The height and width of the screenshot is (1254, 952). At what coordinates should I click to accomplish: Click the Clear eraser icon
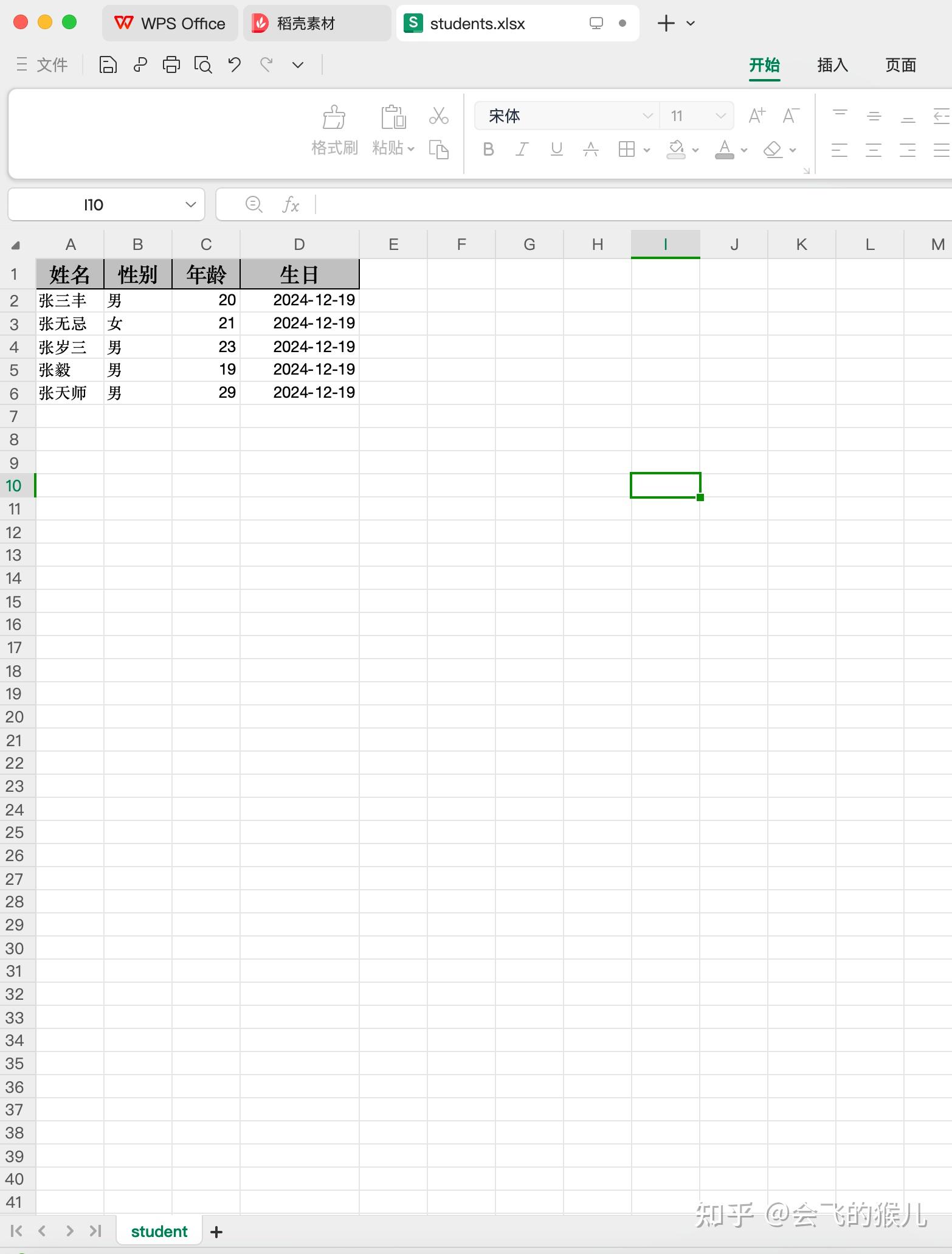click(x=773, y=149)
